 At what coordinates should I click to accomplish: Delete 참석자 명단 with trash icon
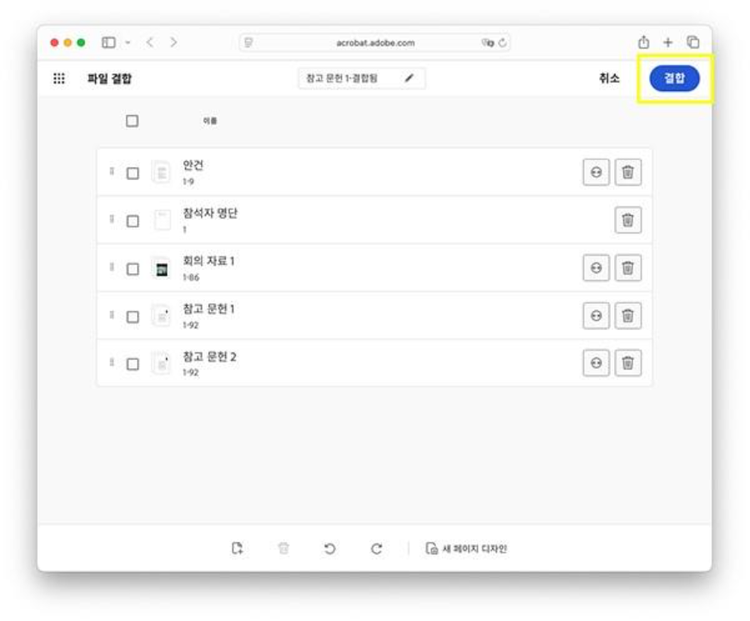(x=628, y=220)
